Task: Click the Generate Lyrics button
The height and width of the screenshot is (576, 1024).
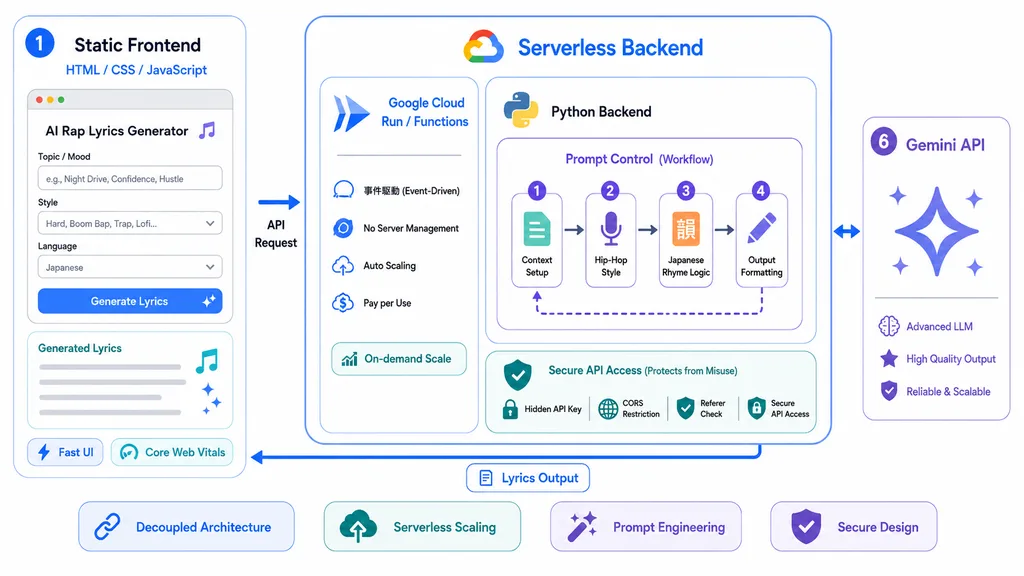Action: click(x=130, y=301)
